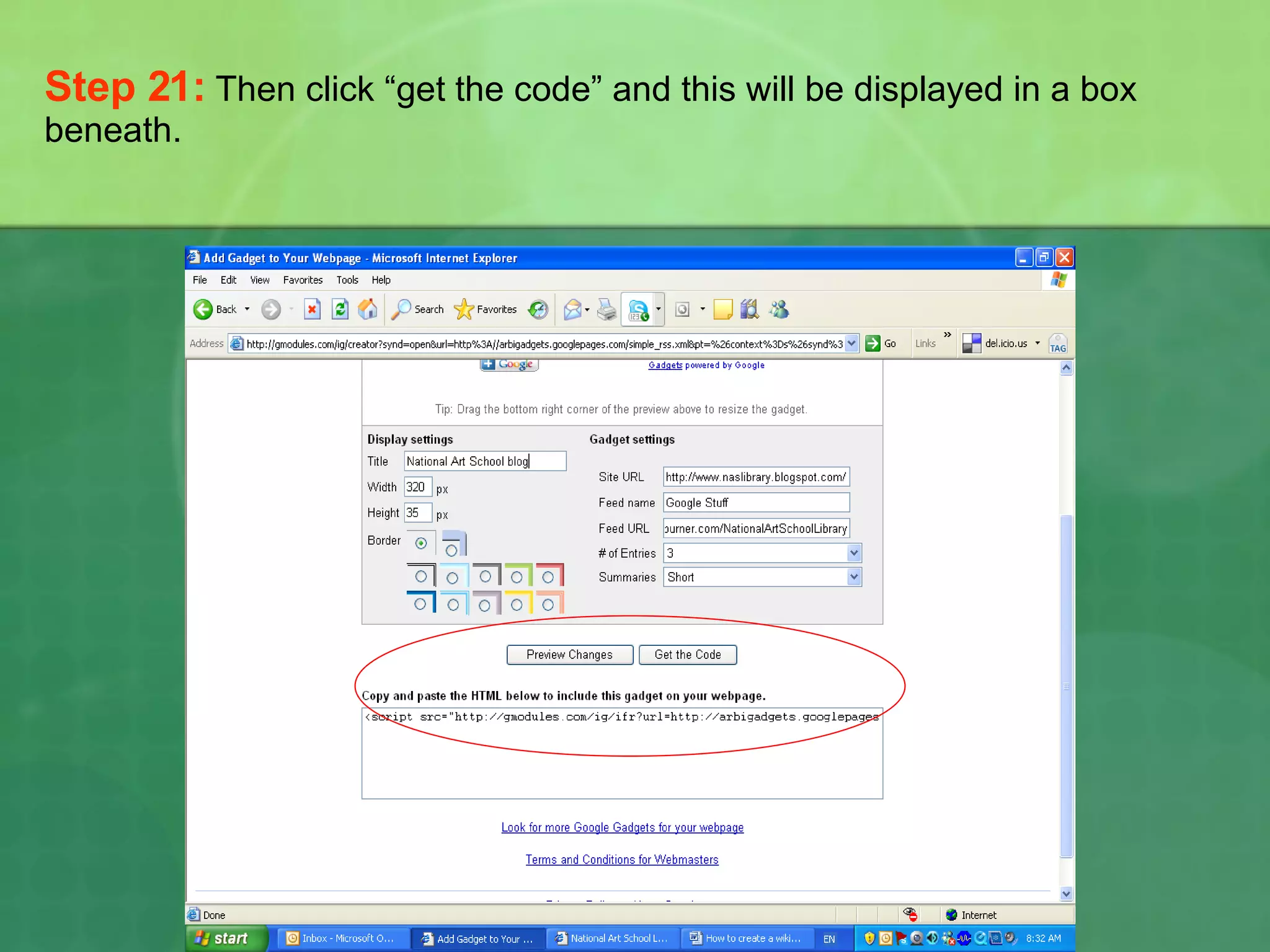This screenshot has width=1270, height=952.
Task: Select the no-border radio option
Action: 421,543
